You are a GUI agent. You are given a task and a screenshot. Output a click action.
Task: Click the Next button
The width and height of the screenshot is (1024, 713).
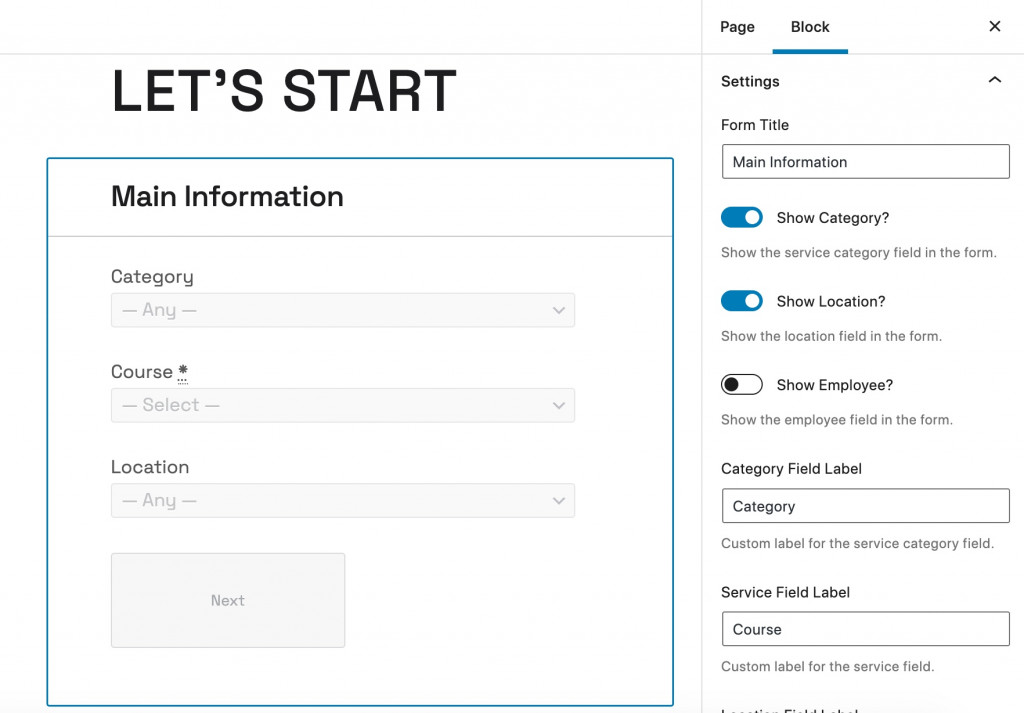click(x=228, y=601)
